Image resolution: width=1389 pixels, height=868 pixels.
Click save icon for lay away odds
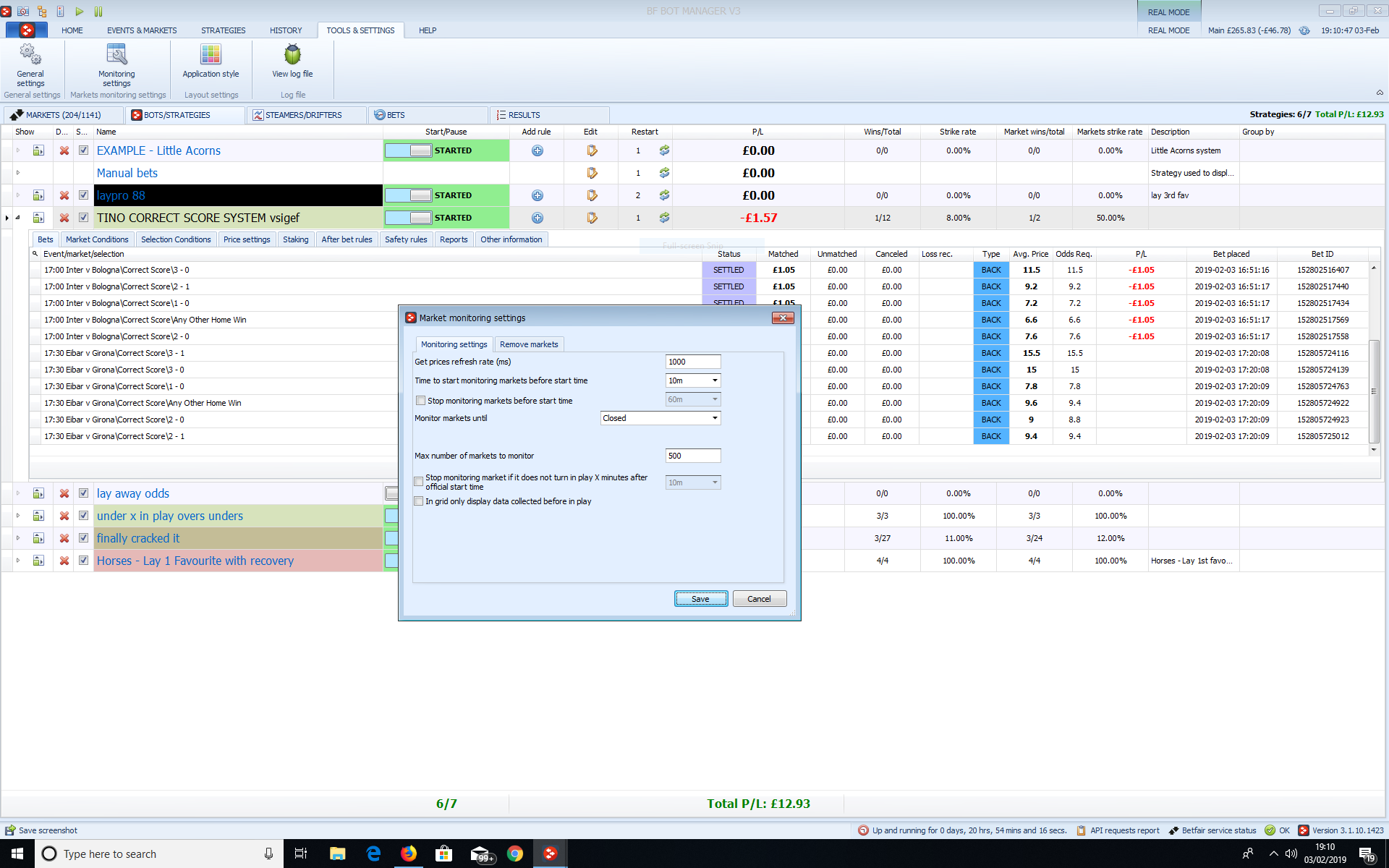point(38,493)
